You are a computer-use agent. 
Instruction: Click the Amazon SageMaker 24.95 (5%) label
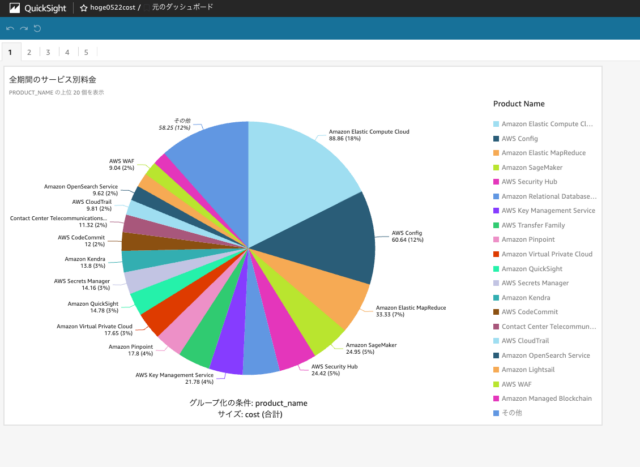point(371,348)
